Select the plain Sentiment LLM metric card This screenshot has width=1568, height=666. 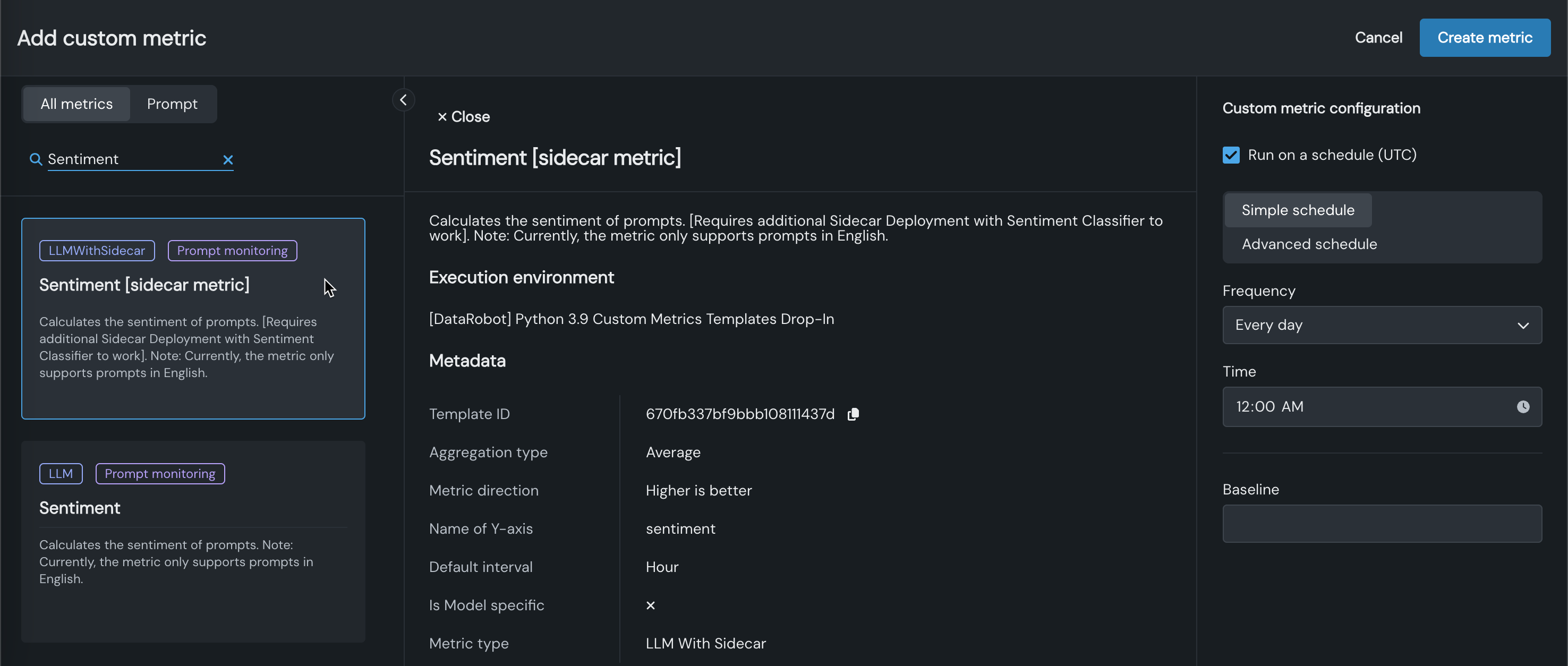193,542
